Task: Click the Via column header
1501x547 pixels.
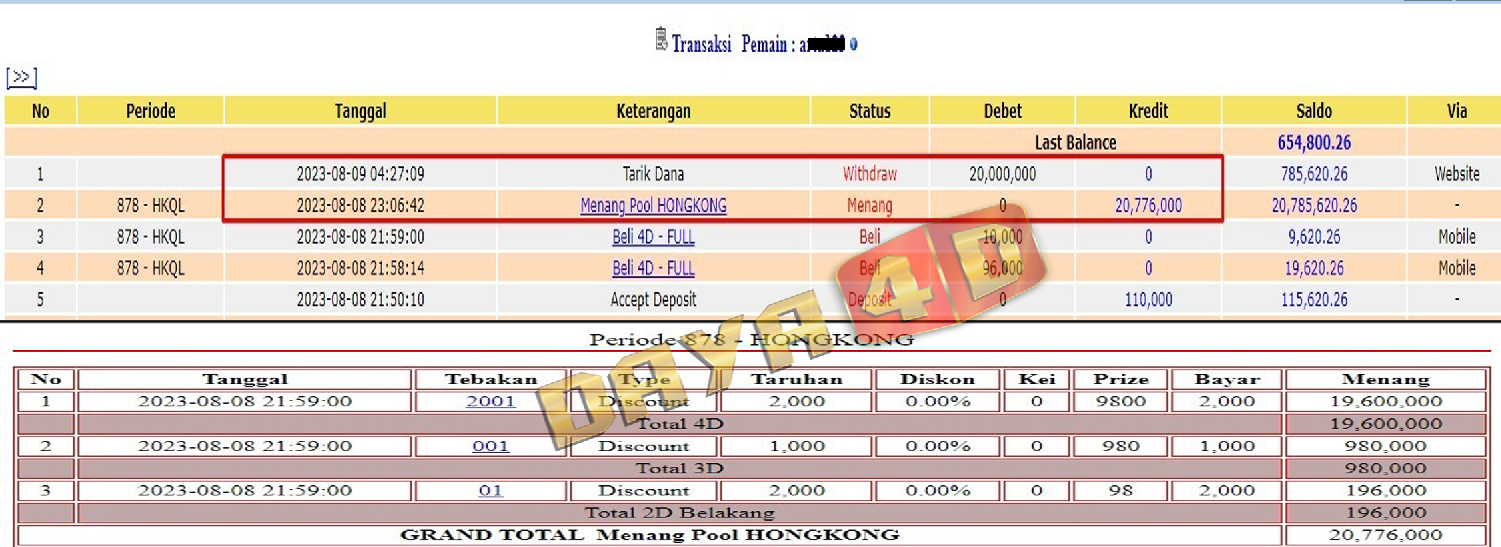Action: coord(1456,111)
